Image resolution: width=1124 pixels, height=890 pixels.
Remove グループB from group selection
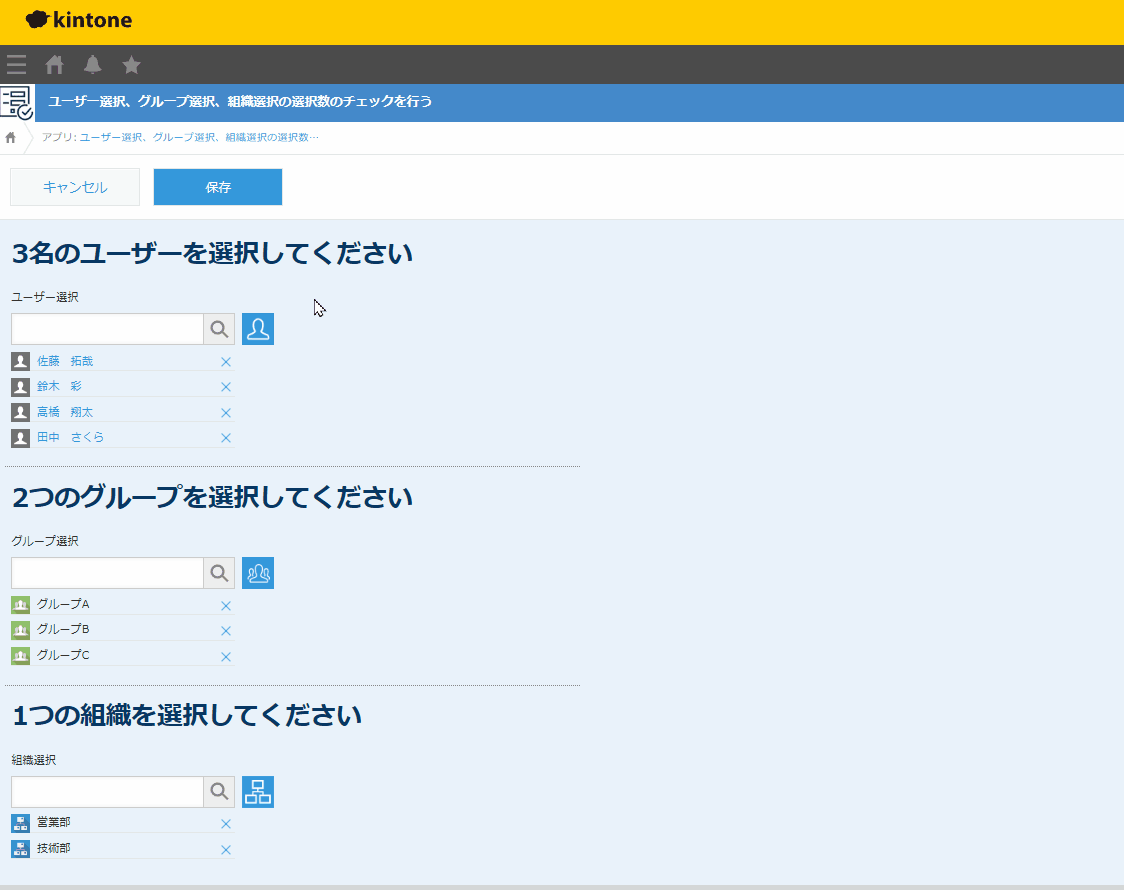pos(226,631)
